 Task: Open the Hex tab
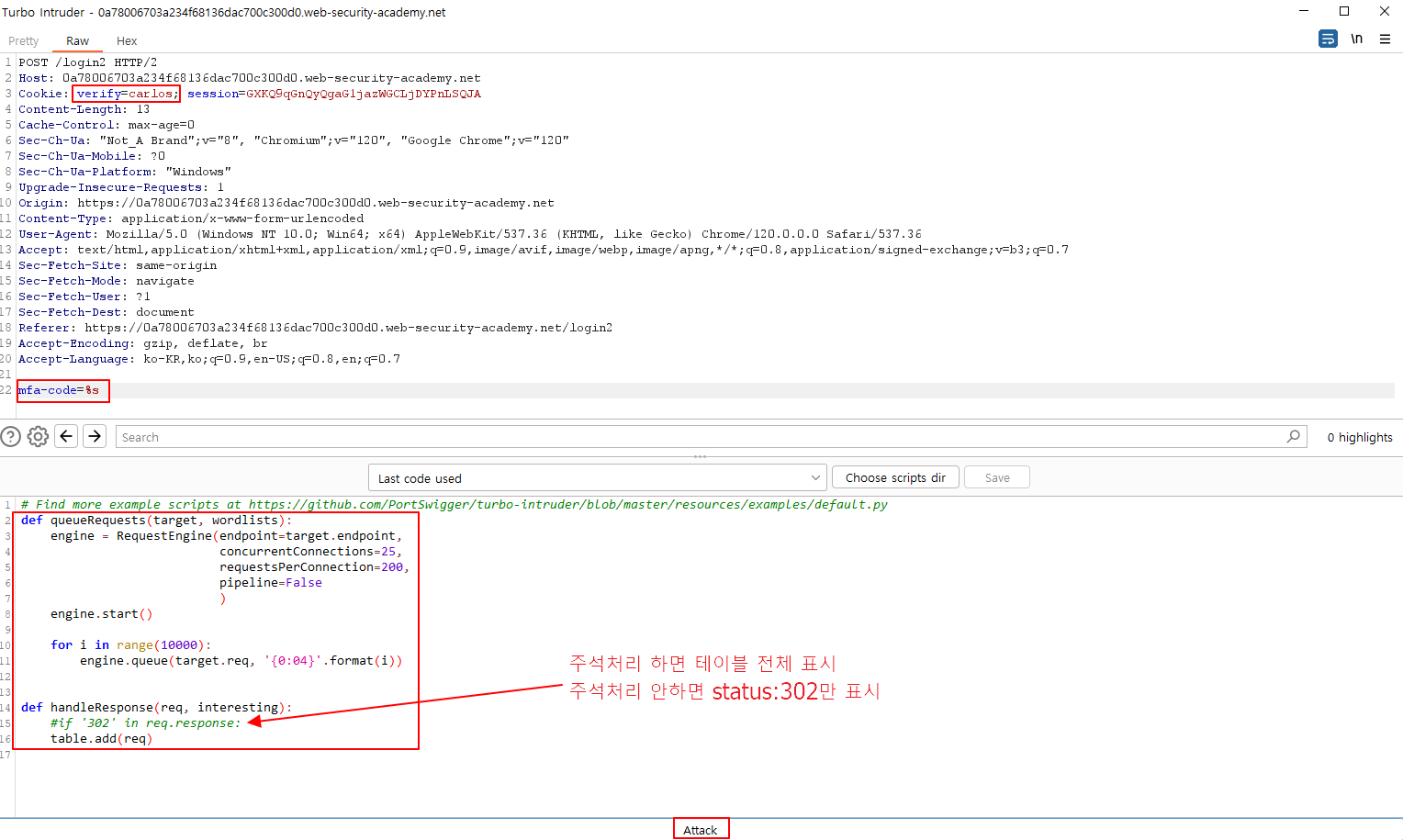click(x=127, y=41)
